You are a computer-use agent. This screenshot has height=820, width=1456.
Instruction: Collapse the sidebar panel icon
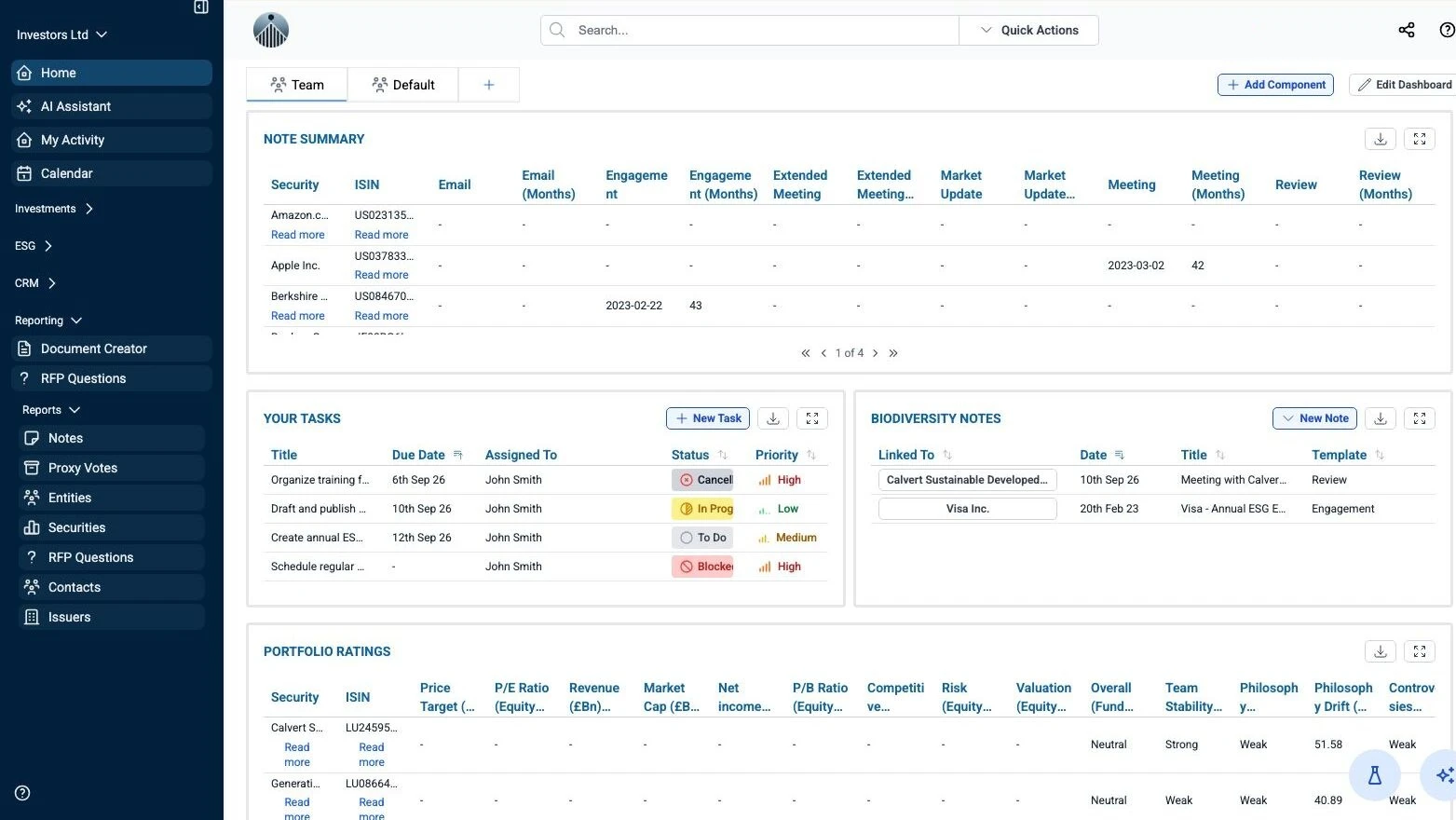200,7
